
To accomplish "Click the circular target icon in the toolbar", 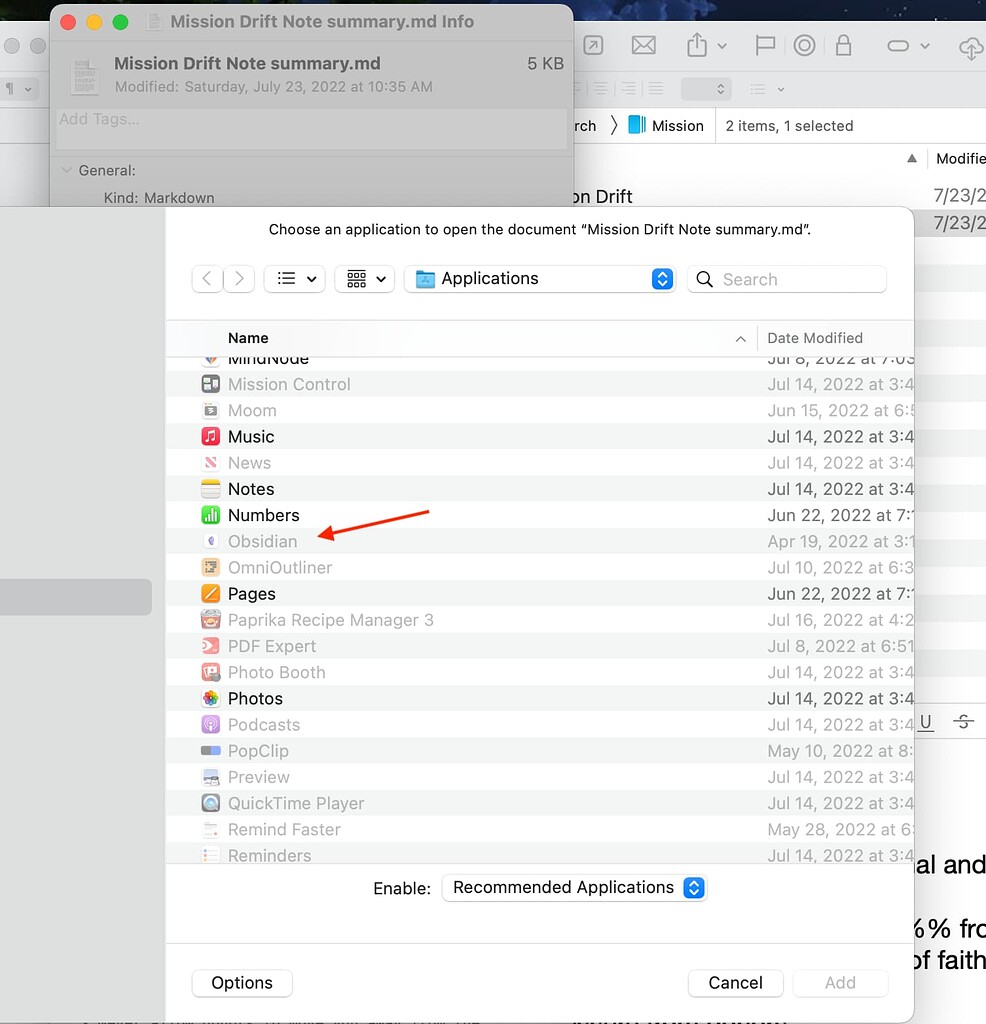I will point(804,45).
